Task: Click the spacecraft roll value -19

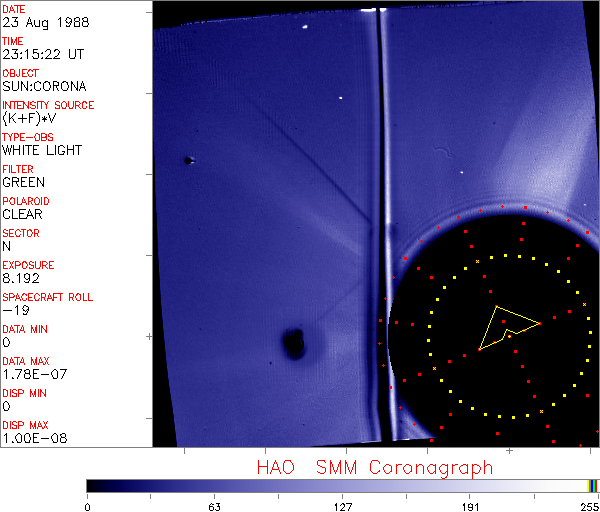Action: point(14,310)
